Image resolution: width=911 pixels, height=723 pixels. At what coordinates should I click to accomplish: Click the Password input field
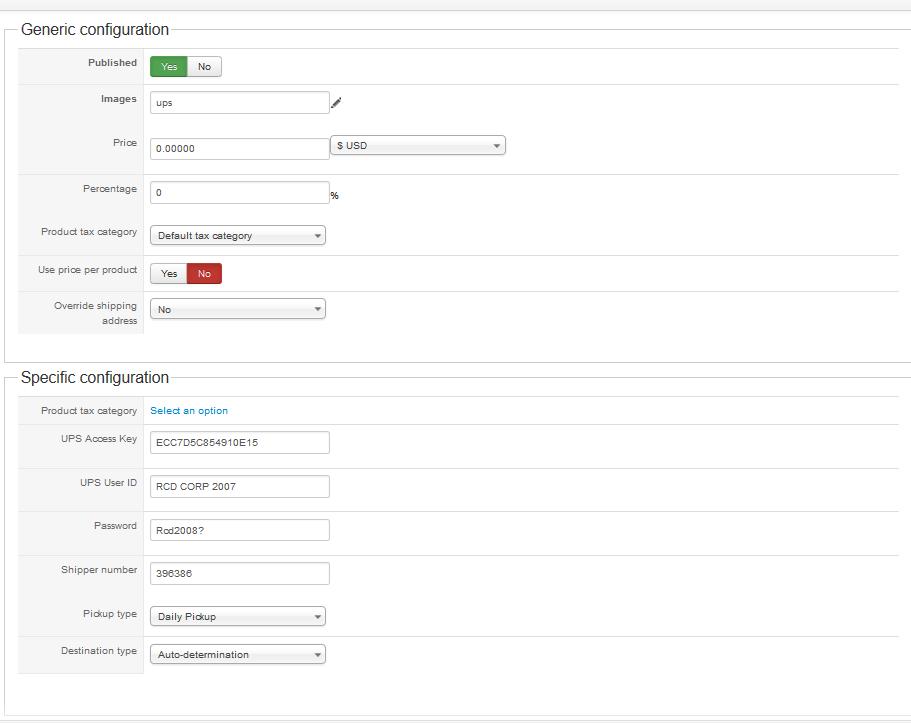[x=239, y=530]
